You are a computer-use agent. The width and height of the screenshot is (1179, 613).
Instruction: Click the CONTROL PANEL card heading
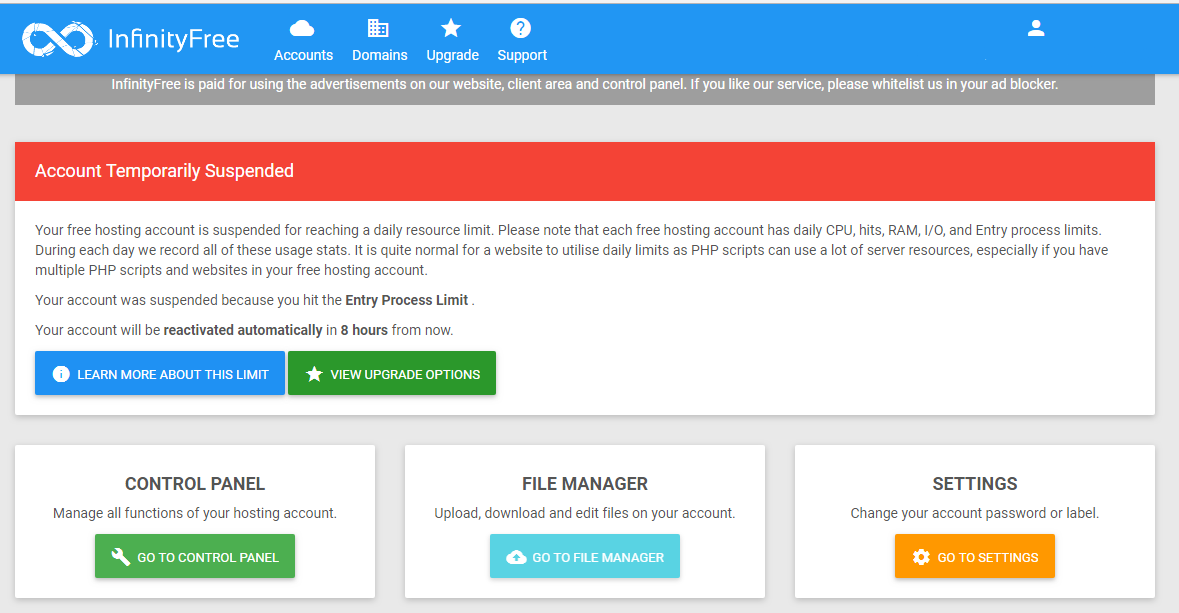(195, 484)
